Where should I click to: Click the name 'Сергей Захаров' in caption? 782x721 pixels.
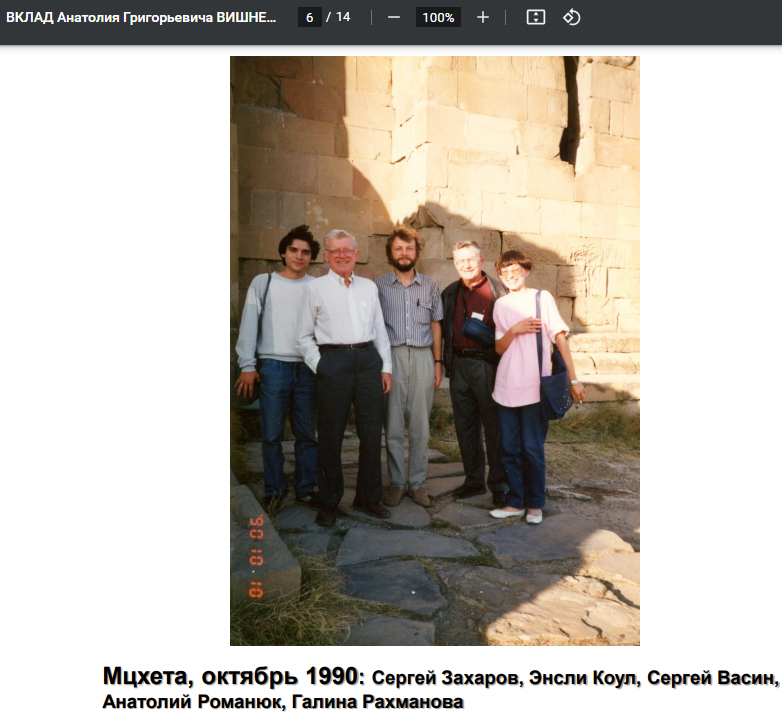click(445, 680)
